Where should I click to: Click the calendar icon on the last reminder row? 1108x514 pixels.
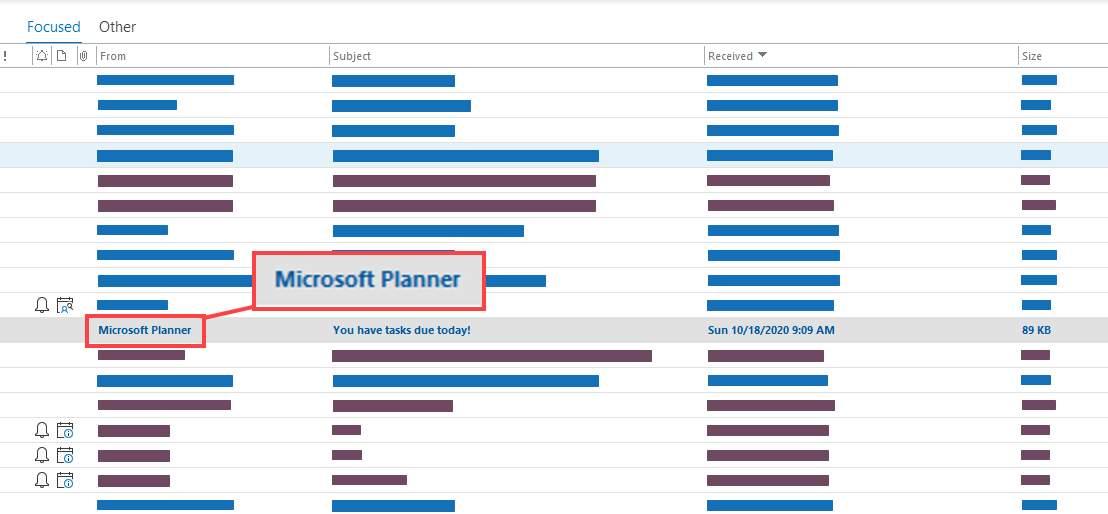pos(65,480)
